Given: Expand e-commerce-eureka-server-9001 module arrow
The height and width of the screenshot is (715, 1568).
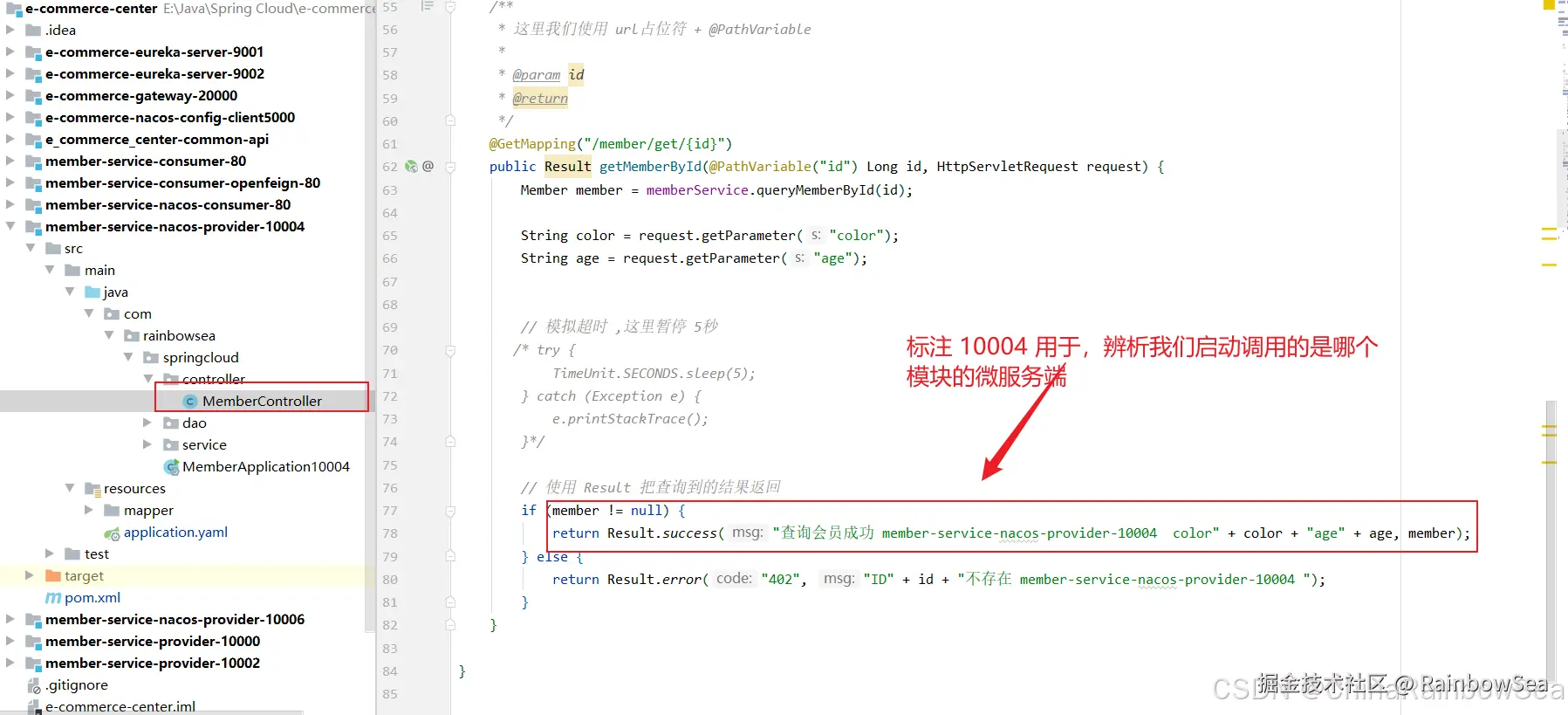Looking at the screenshot, I should (10, 52).
